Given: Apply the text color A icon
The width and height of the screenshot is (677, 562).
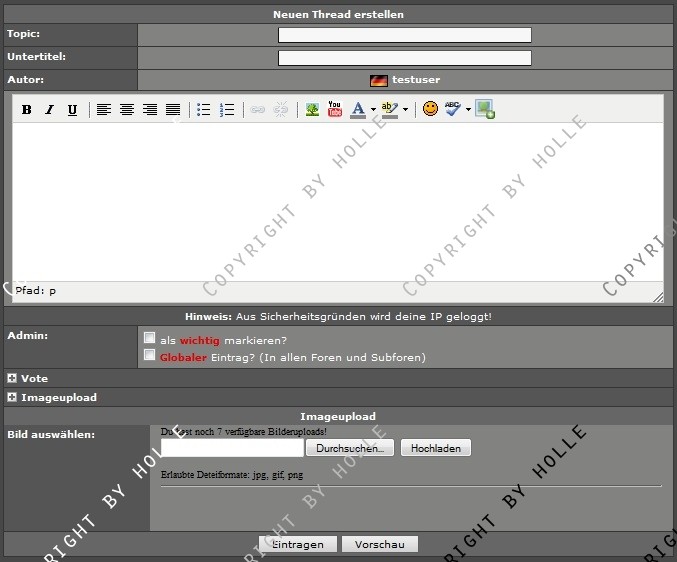Looking at the screenshot, I should coord(358,110).
